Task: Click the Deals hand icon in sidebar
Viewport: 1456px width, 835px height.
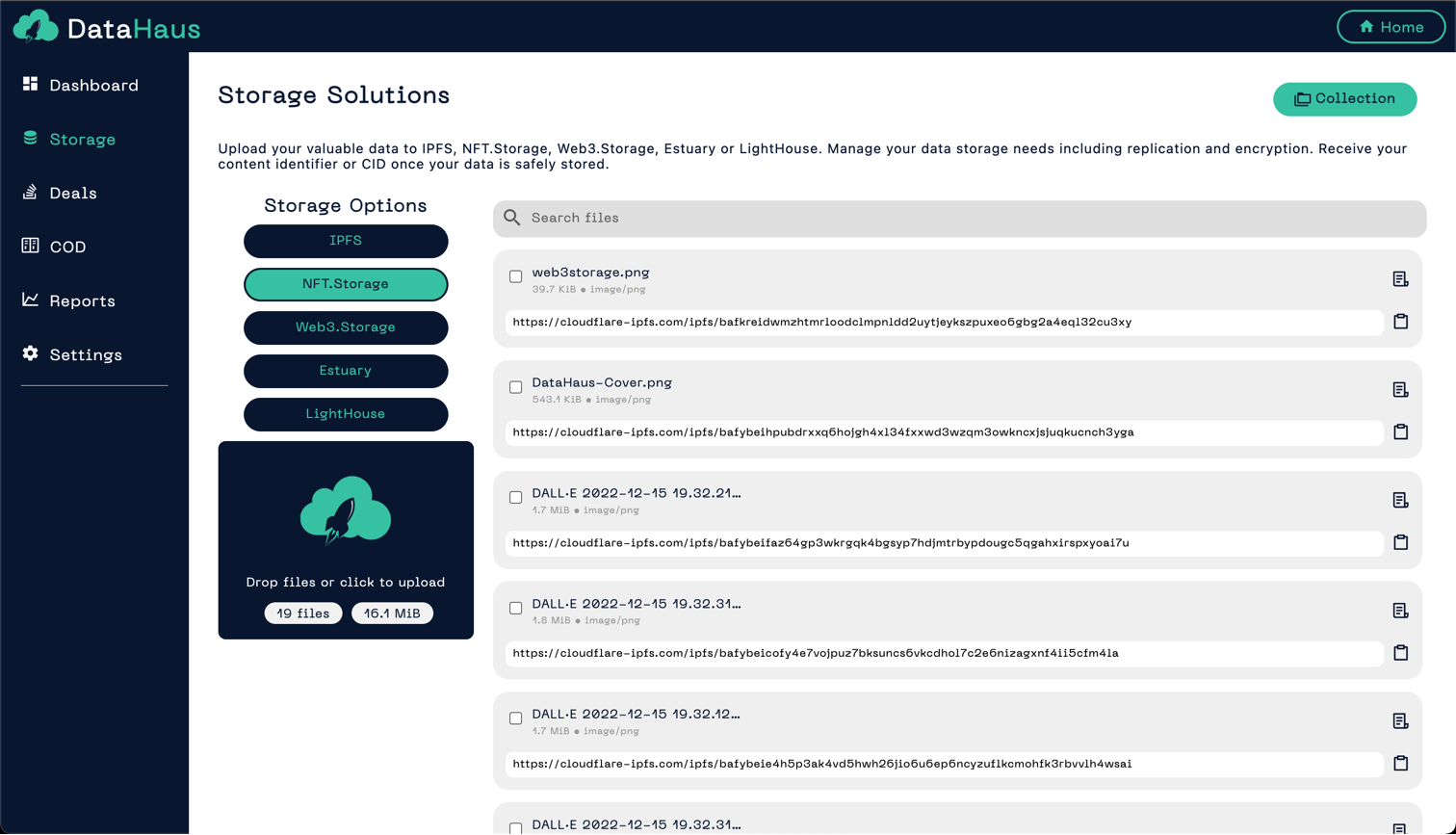Action: click(29, 193)
